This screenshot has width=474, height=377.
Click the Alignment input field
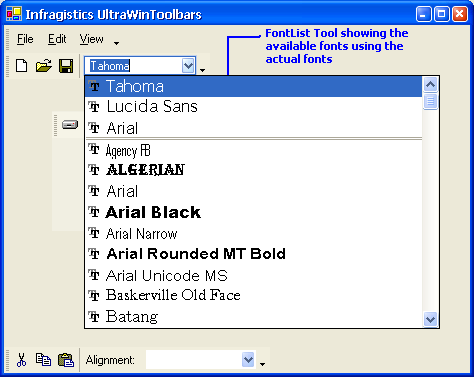point(194,360)
